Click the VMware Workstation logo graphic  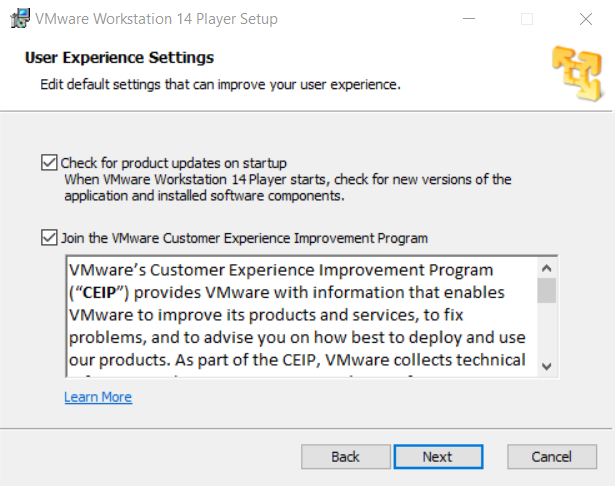pos(577,73)
